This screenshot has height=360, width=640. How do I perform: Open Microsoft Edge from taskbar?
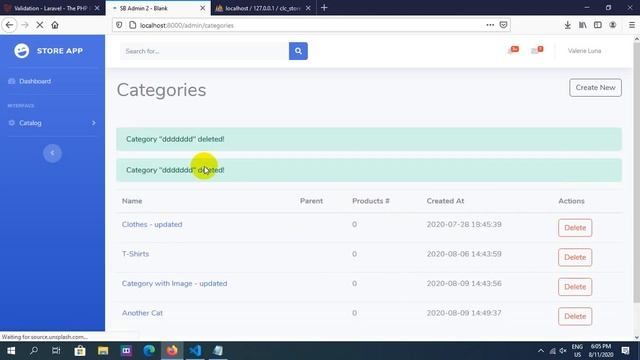coord(149,351)
